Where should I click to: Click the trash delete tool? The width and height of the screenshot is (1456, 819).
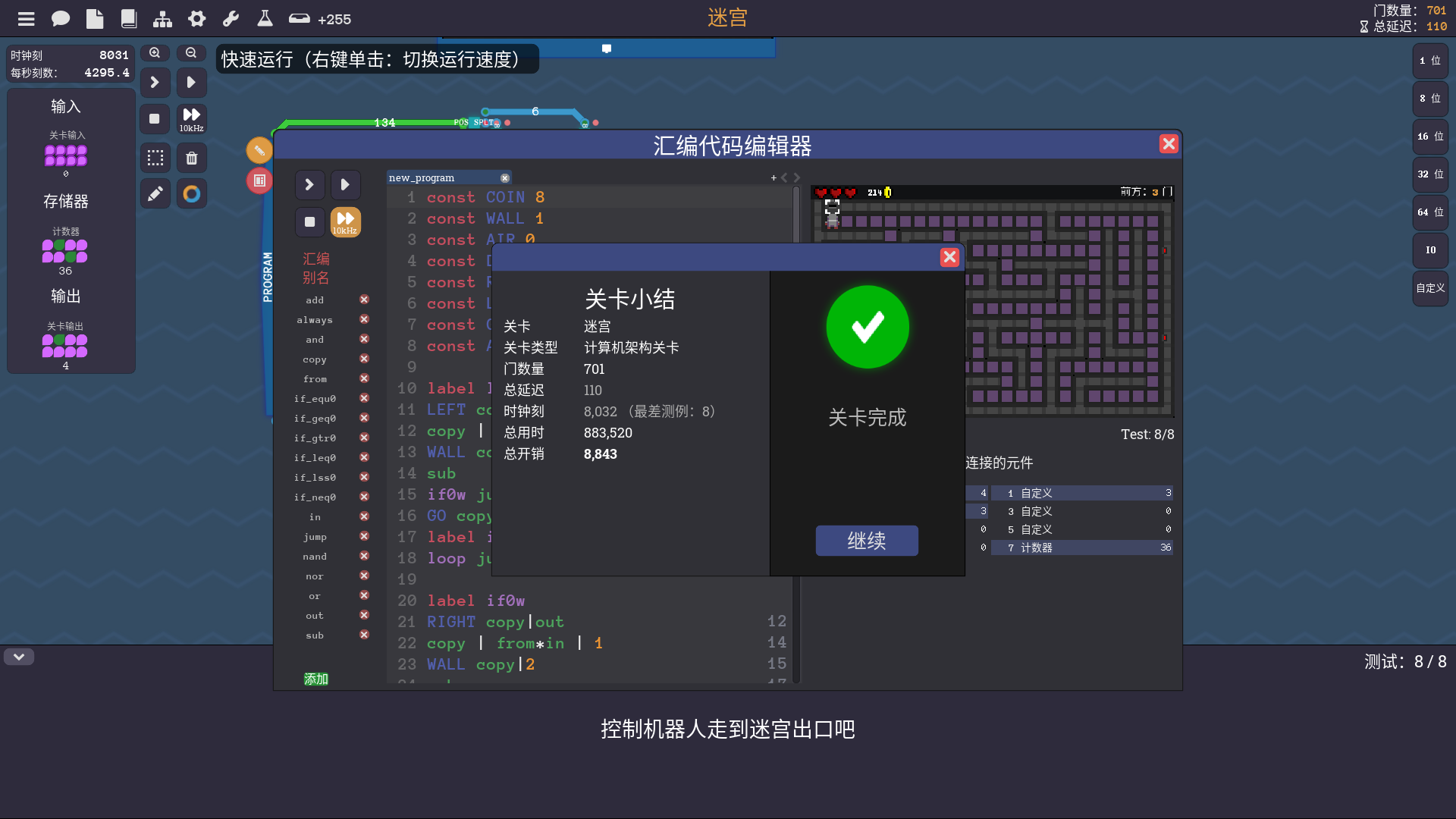tap(192, 158)
